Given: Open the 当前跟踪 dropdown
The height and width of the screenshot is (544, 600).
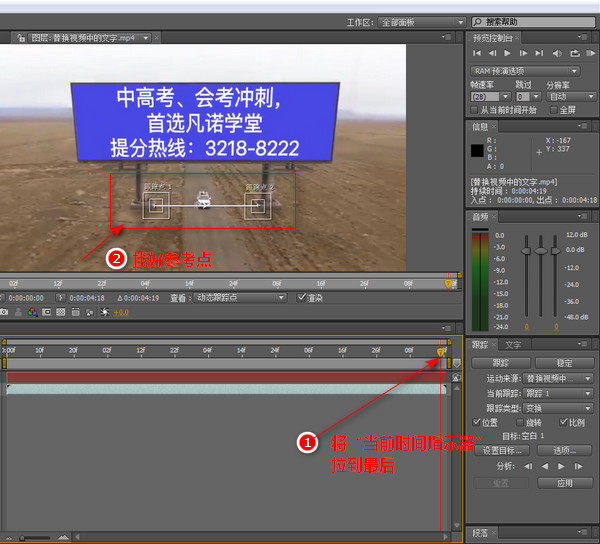Looking at the screenshot, I should click(x=558, y=393).
